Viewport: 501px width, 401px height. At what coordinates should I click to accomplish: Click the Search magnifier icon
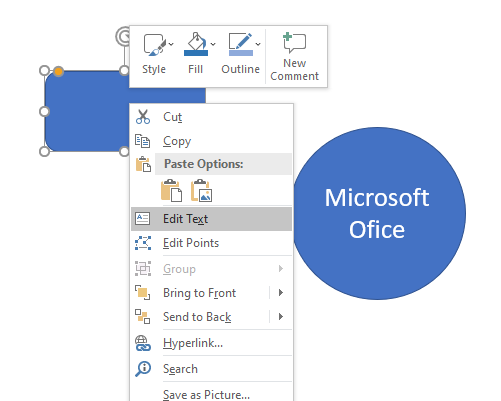pos(143,369)
